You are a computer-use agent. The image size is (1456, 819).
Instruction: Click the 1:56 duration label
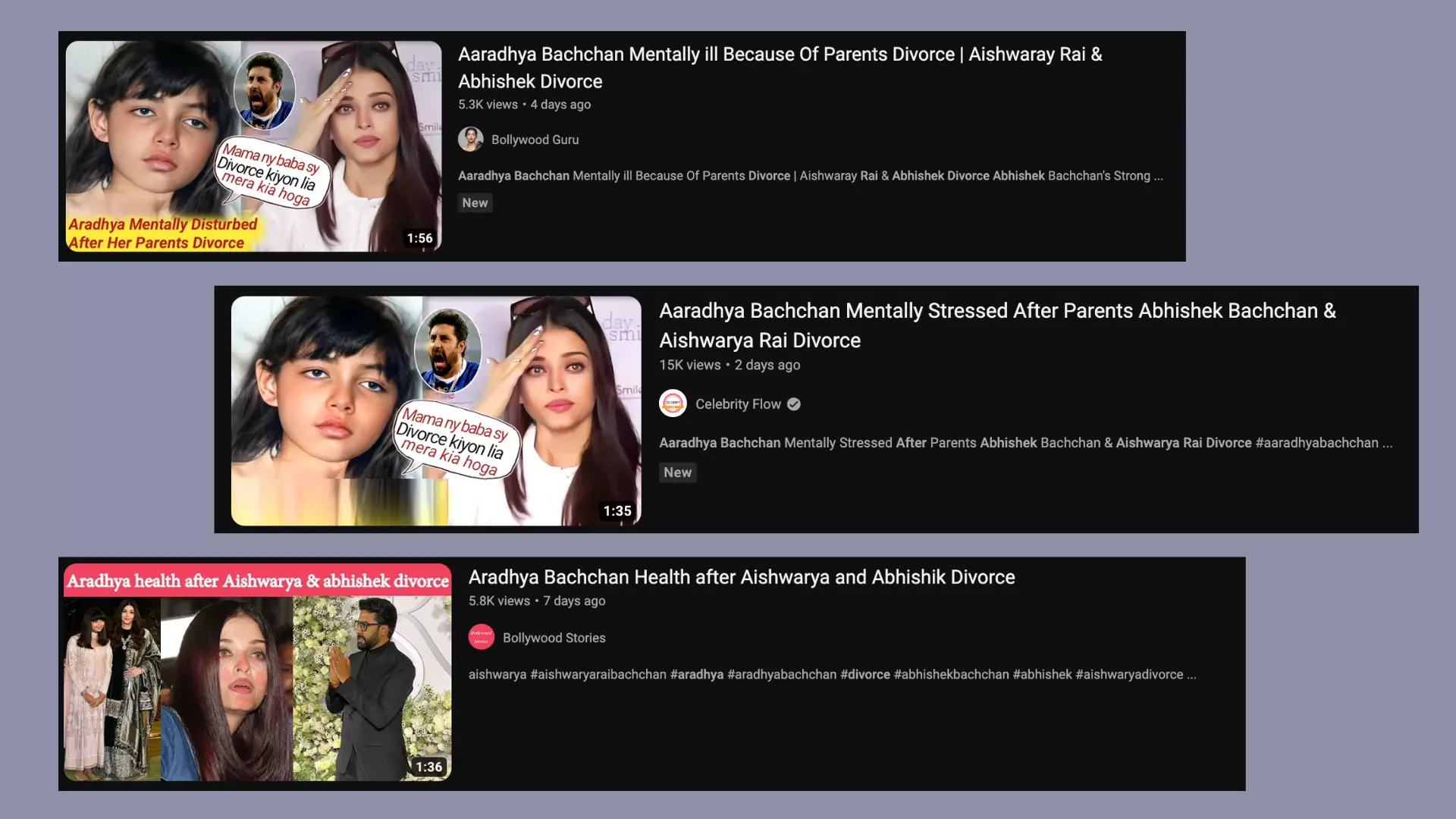(x=419, y=238)
